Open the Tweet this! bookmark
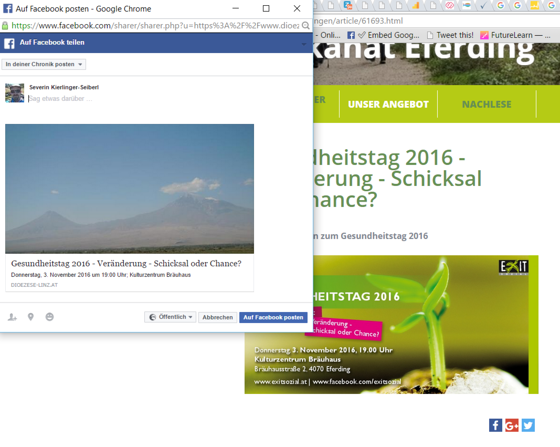560x447 pixels. pos(450,35)
